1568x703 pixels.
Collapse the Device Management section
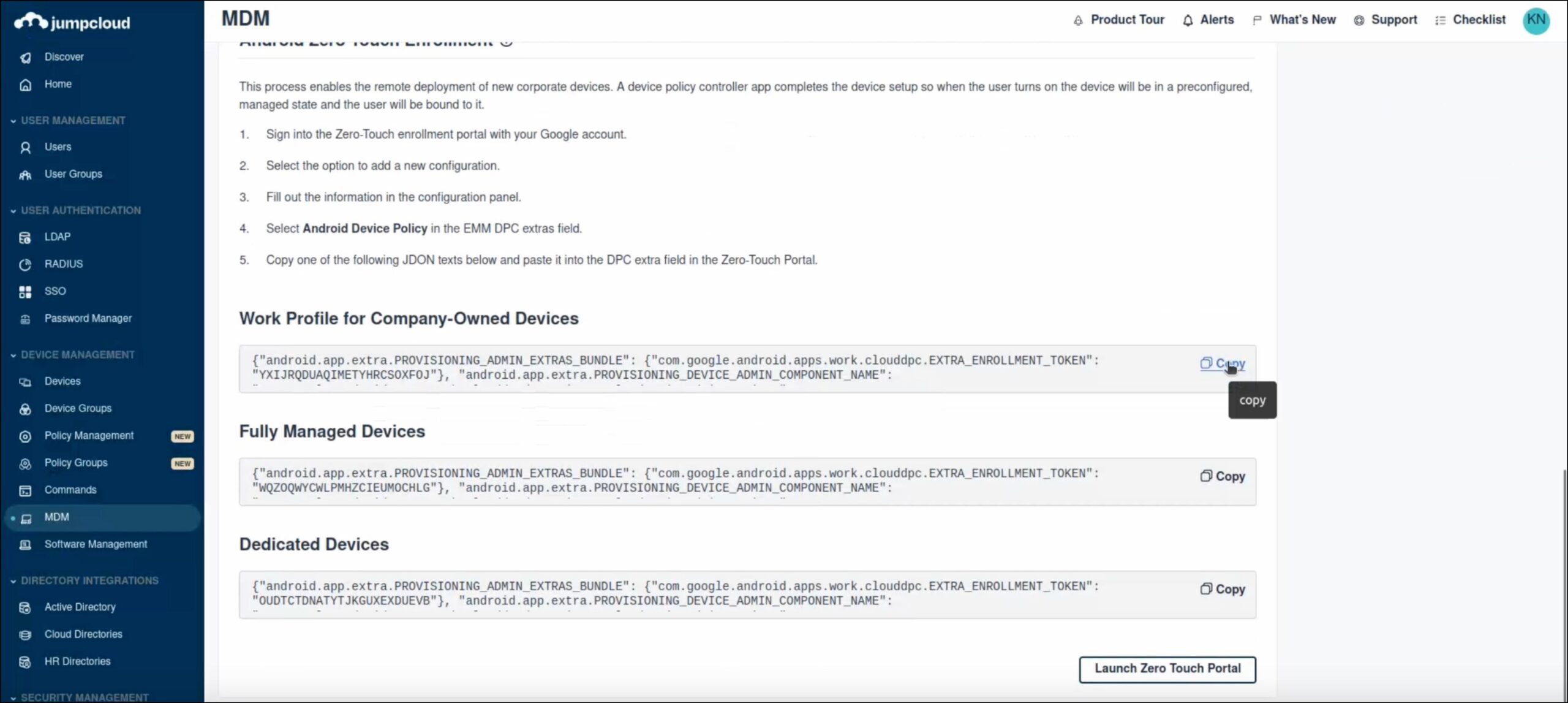[x=13, y=355]
